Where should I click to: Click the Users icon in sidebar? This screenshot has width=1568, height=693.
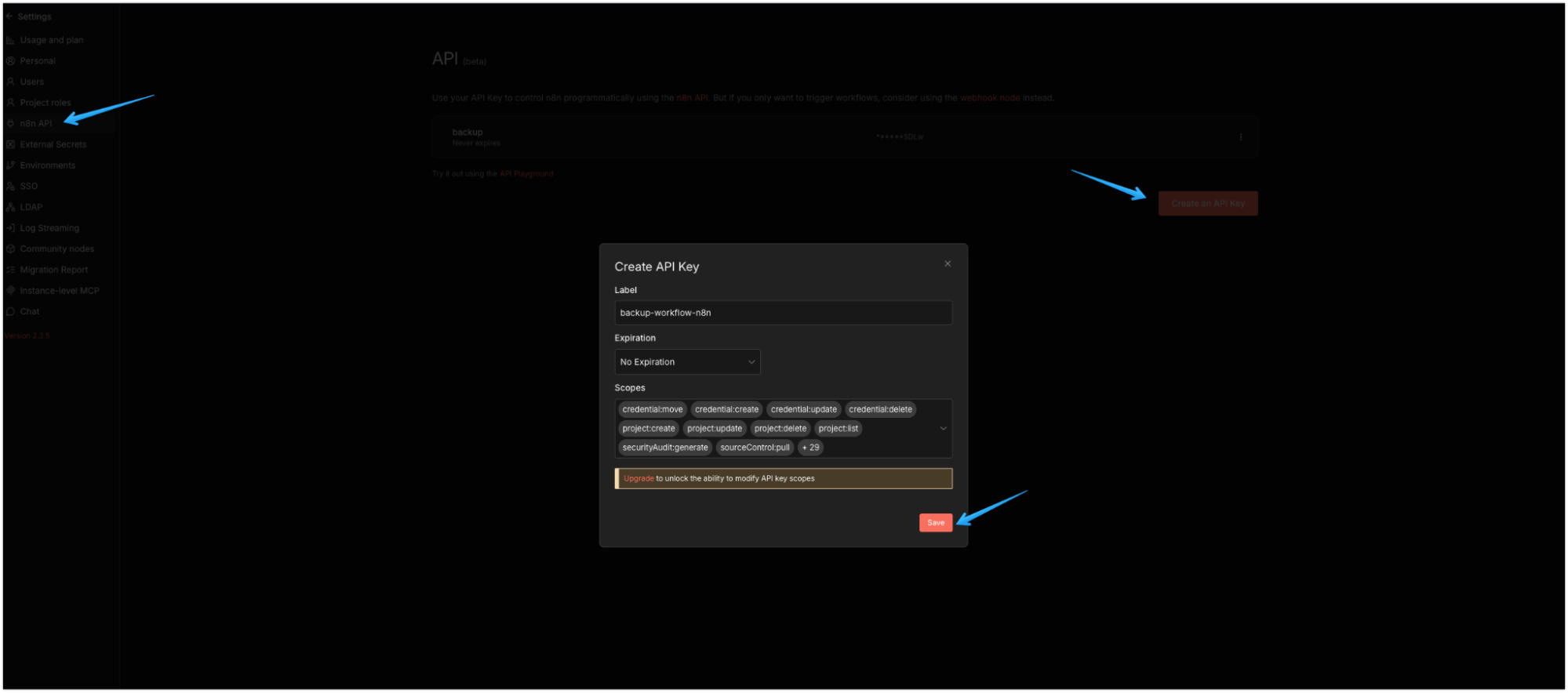point(11,82)
